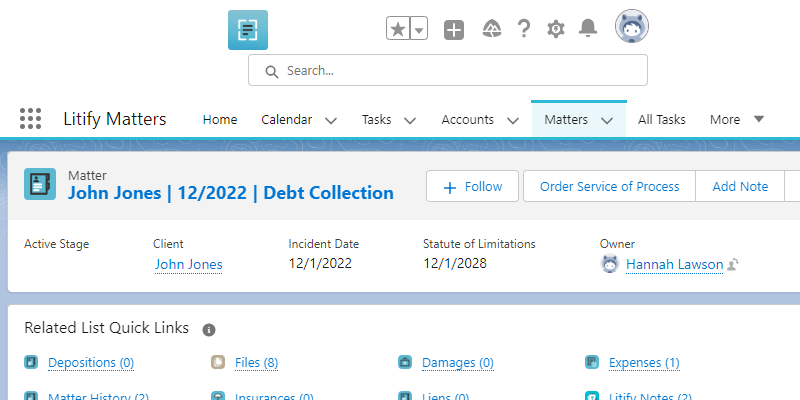The image size is (800, 400).
Task: Click the Favorites star icon
Action: pos(398,29)
